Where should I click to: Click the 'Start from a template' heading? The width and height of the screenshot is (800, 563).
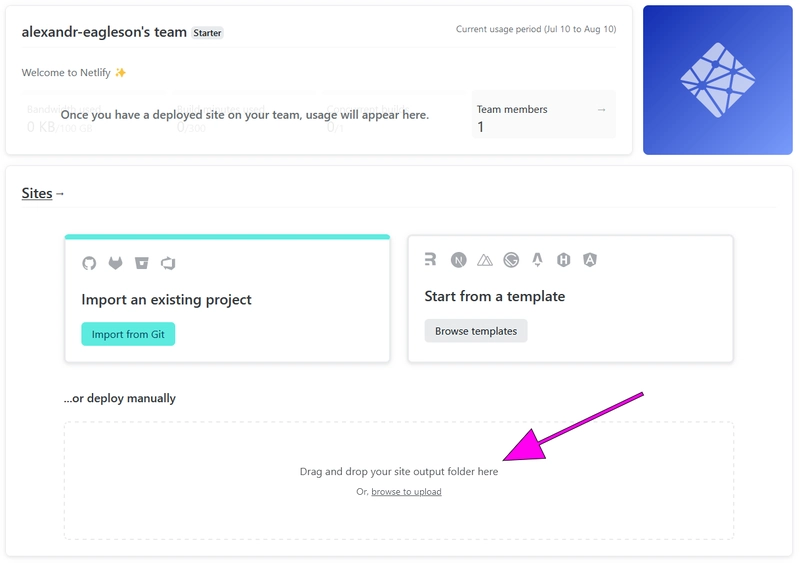(495, 296)
